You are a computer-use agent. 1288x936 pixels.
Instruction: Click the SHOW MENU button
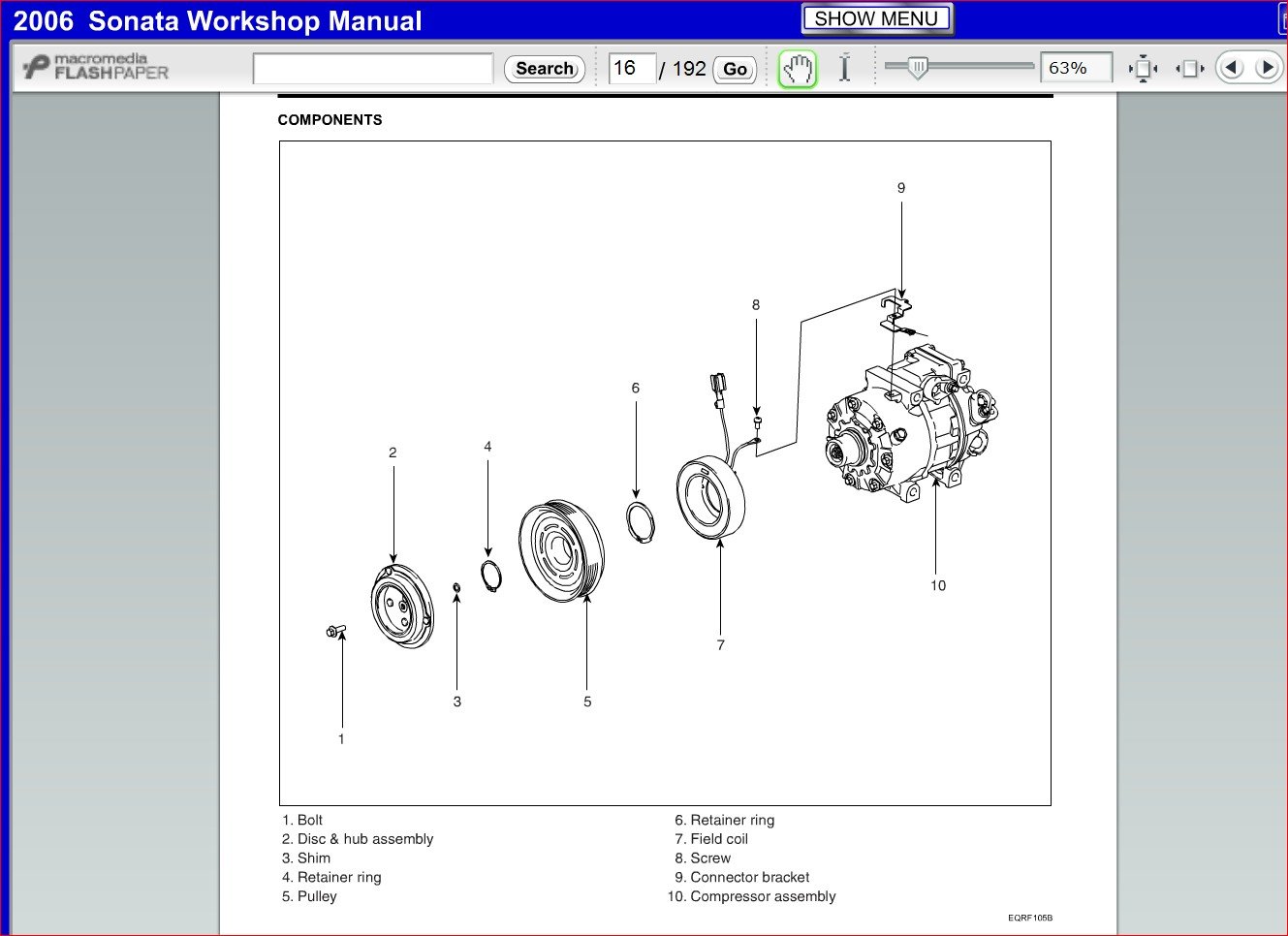877,18
